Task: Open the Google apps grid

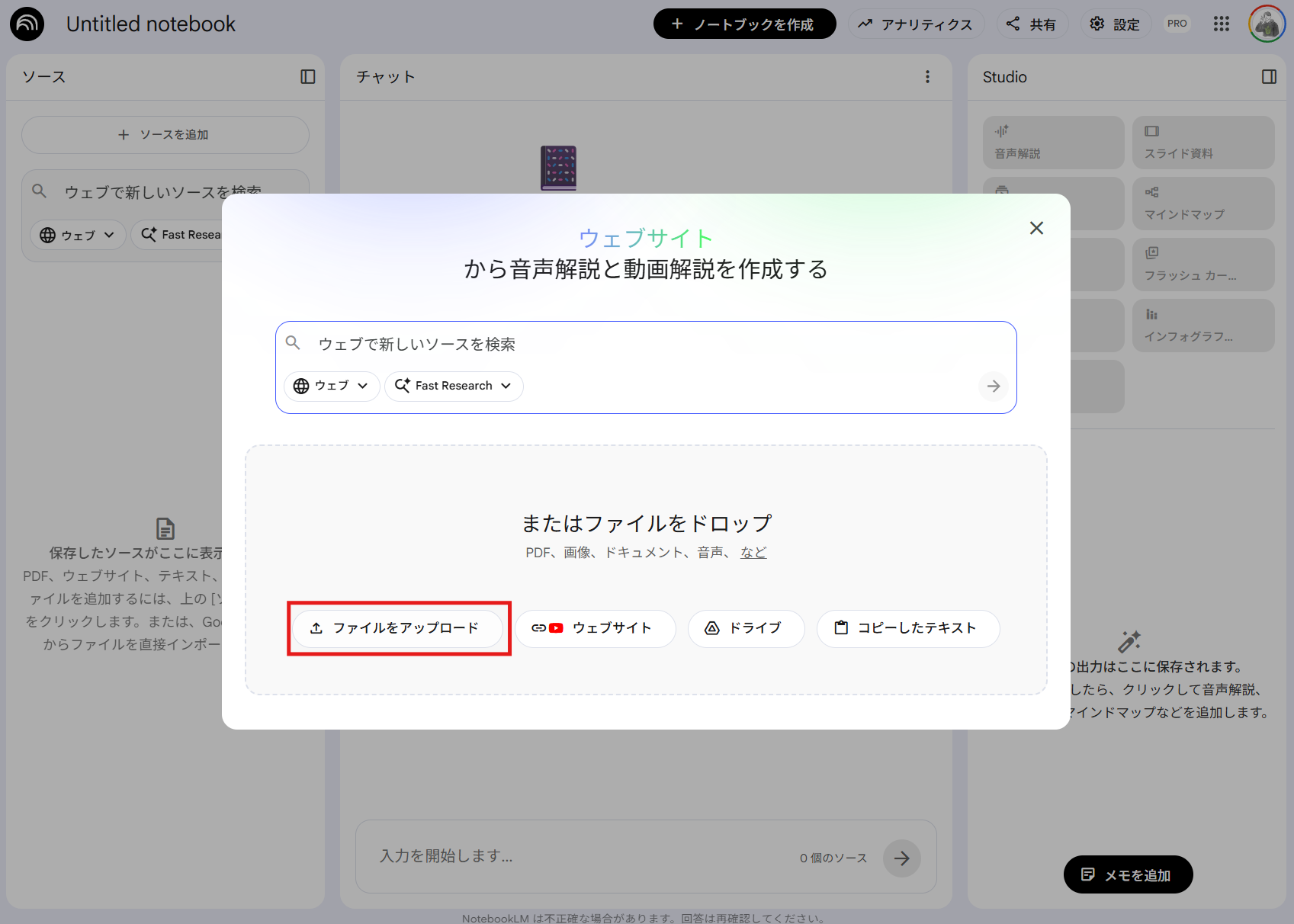Action: 1221,24
